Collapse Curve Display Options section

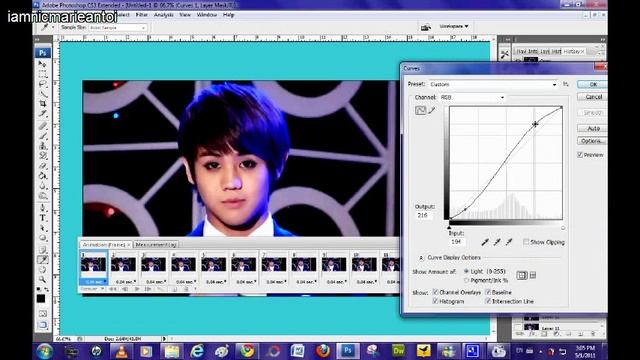421,258
